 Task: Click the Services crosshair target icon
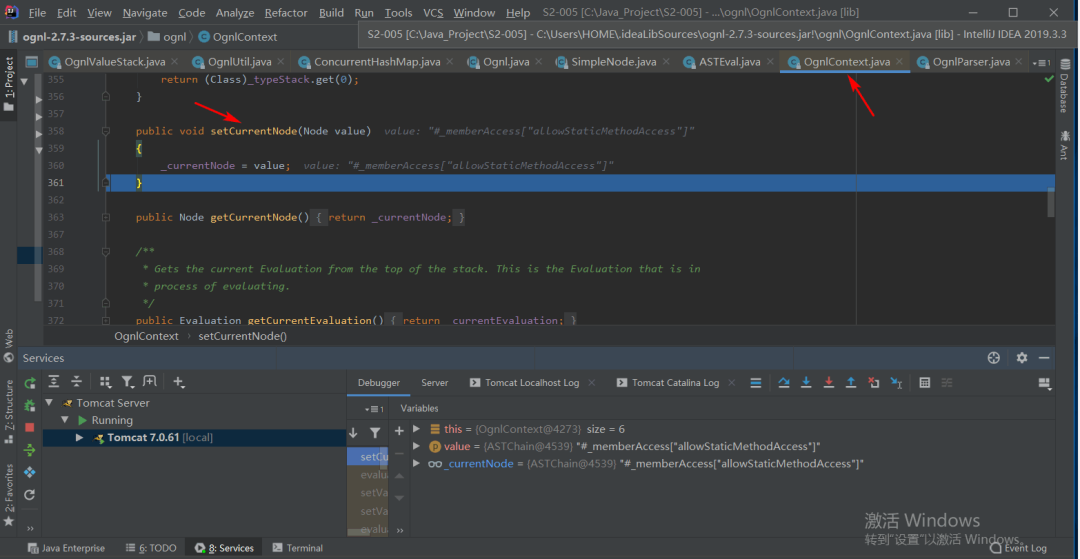coord(993,358)
